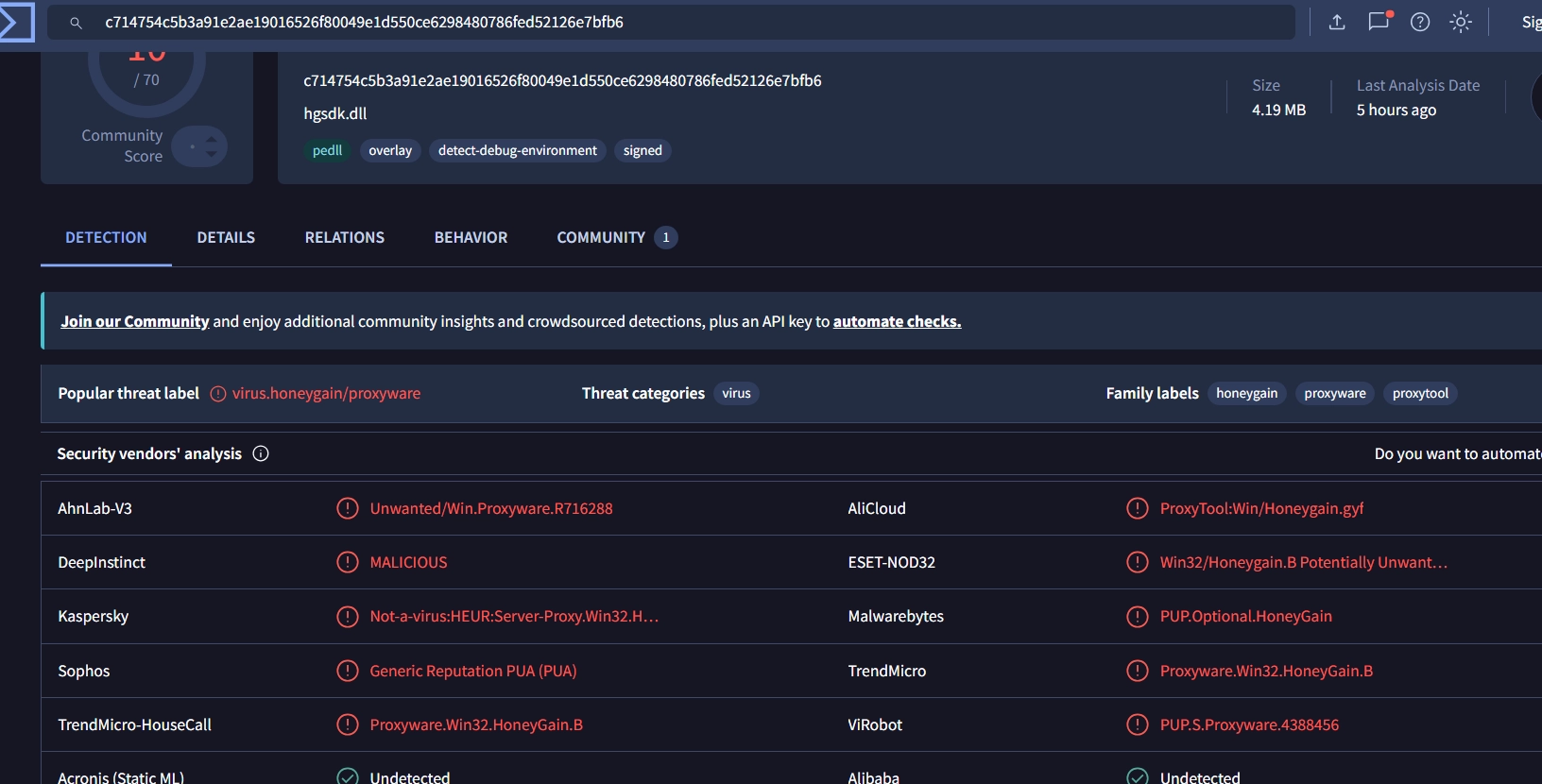The width and height of the screenshot is (1542, 784).
Task: Click the proxytool family label
Action: pyautogui.click(x=1420, y=394)
